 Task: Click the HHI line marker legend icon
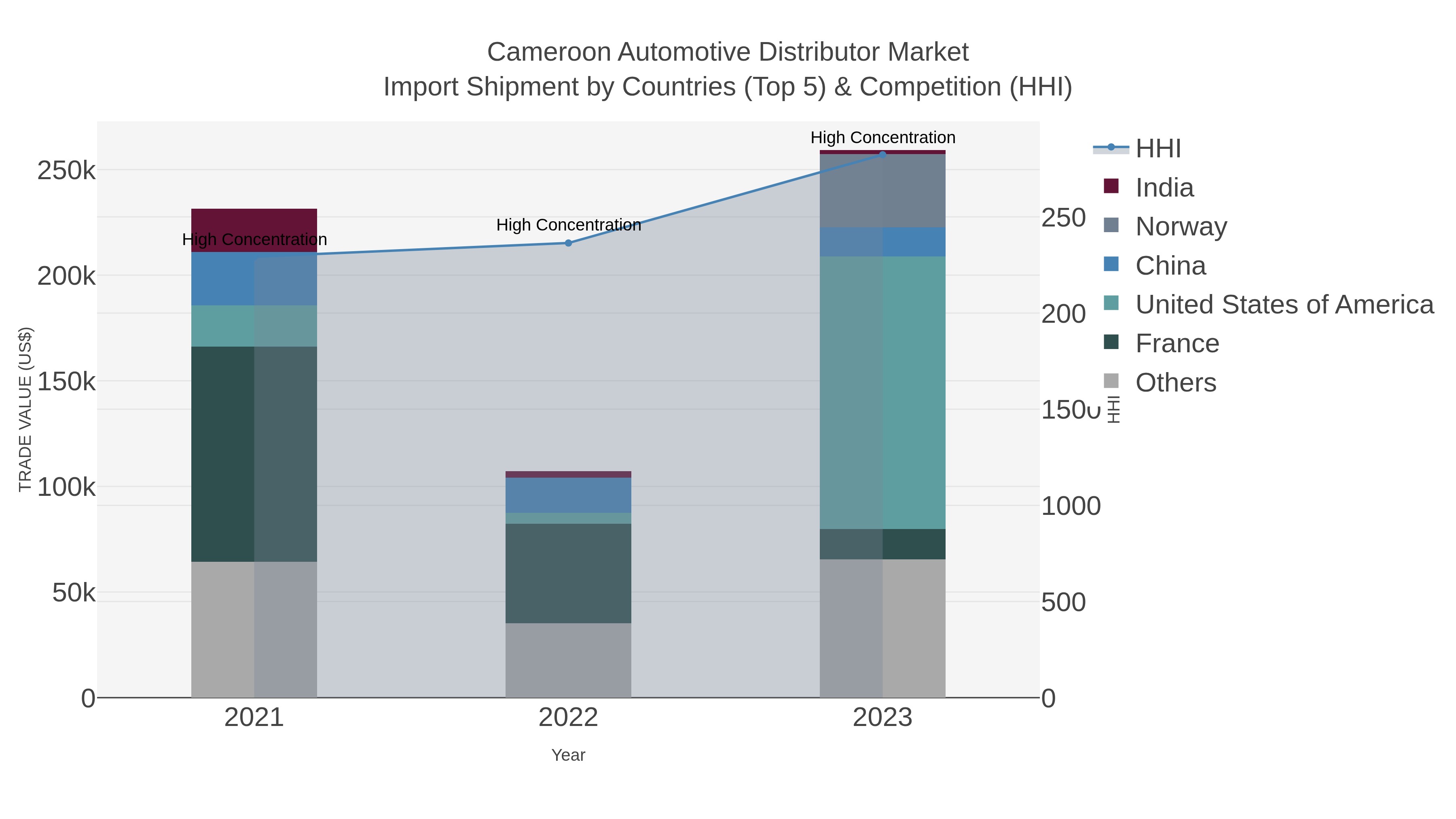point(1111,148)
